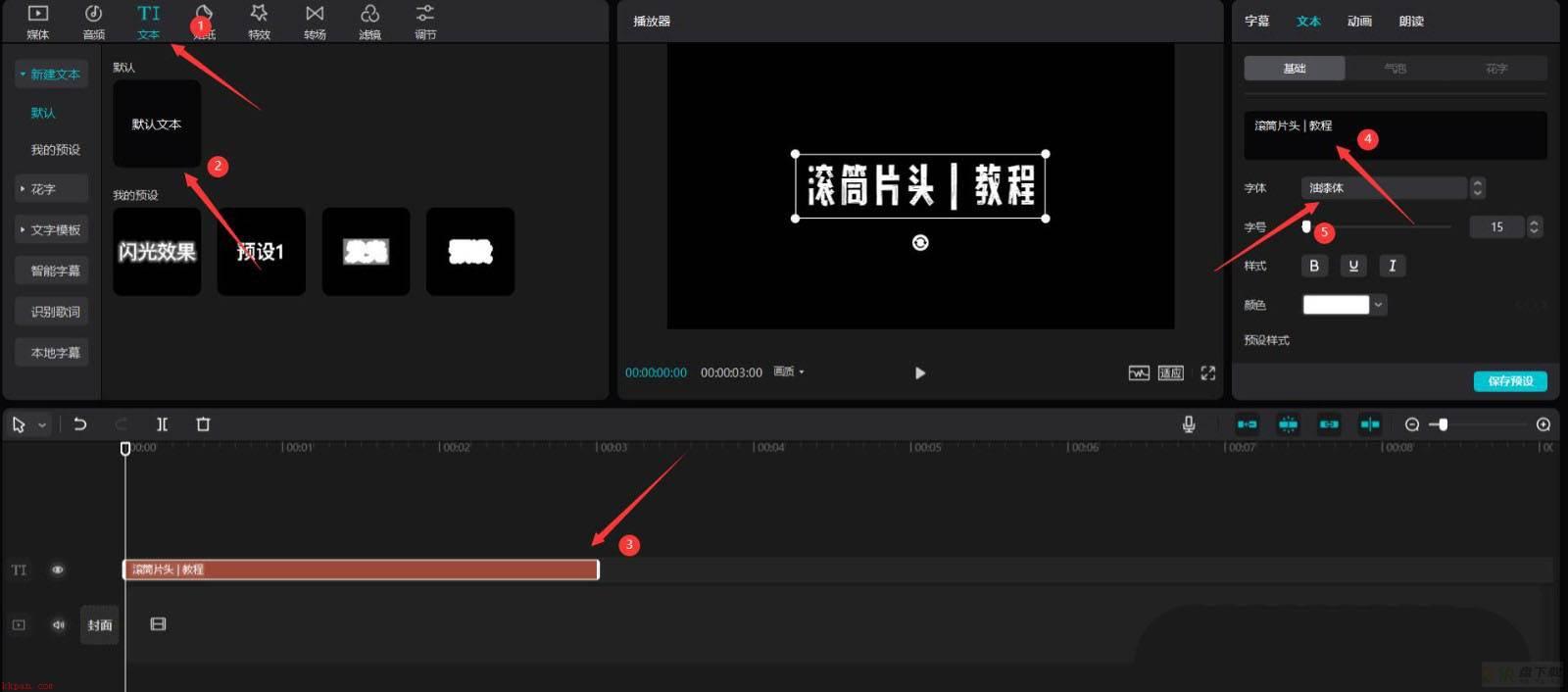Open 识别歌词 in the sidebar
This screenshot has height=692, width=1568.
pyautogui.click(x=51, y=312)
